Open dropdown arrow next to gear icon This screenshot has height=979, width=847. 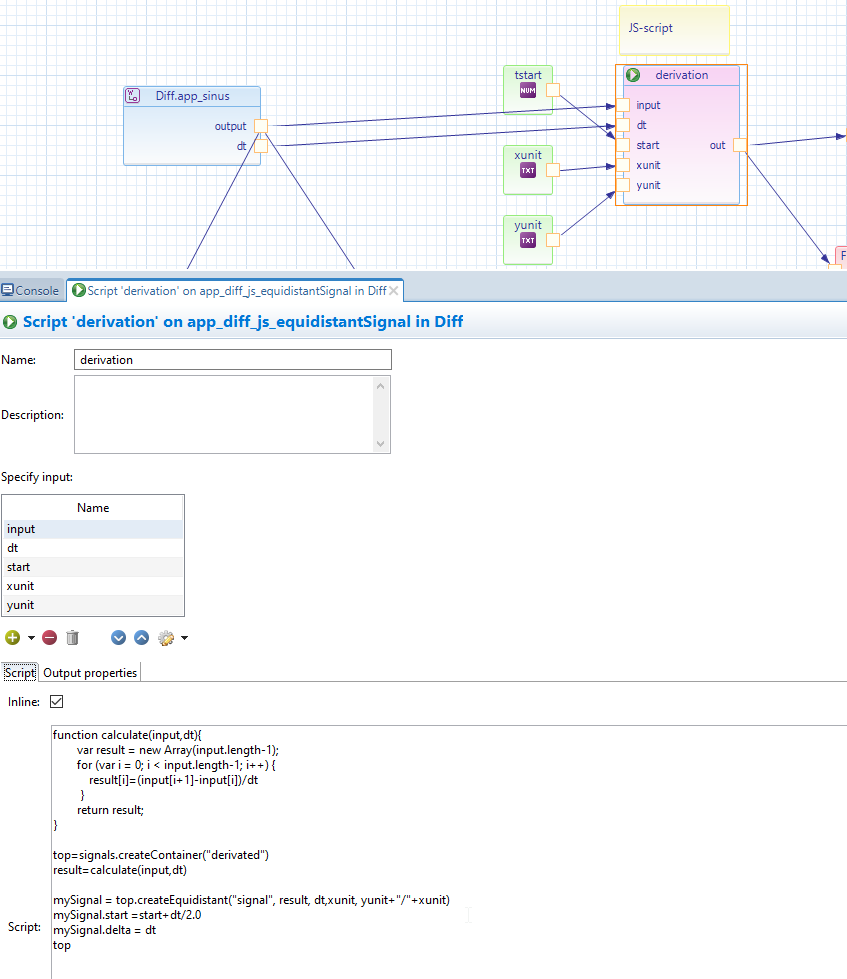184,638
